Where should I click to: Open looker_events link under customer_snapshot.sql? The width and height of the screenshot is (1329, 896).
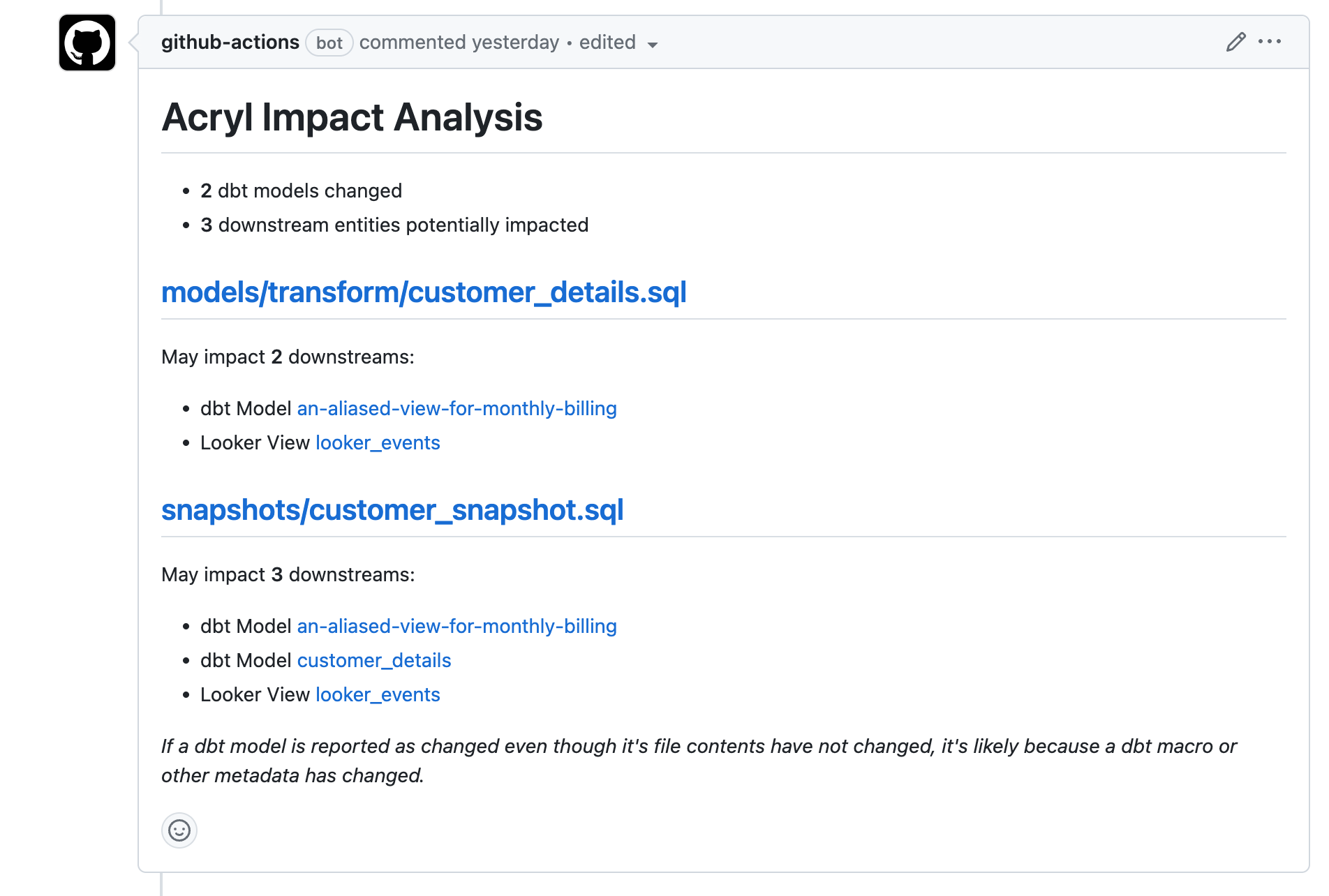coord(378,694)
